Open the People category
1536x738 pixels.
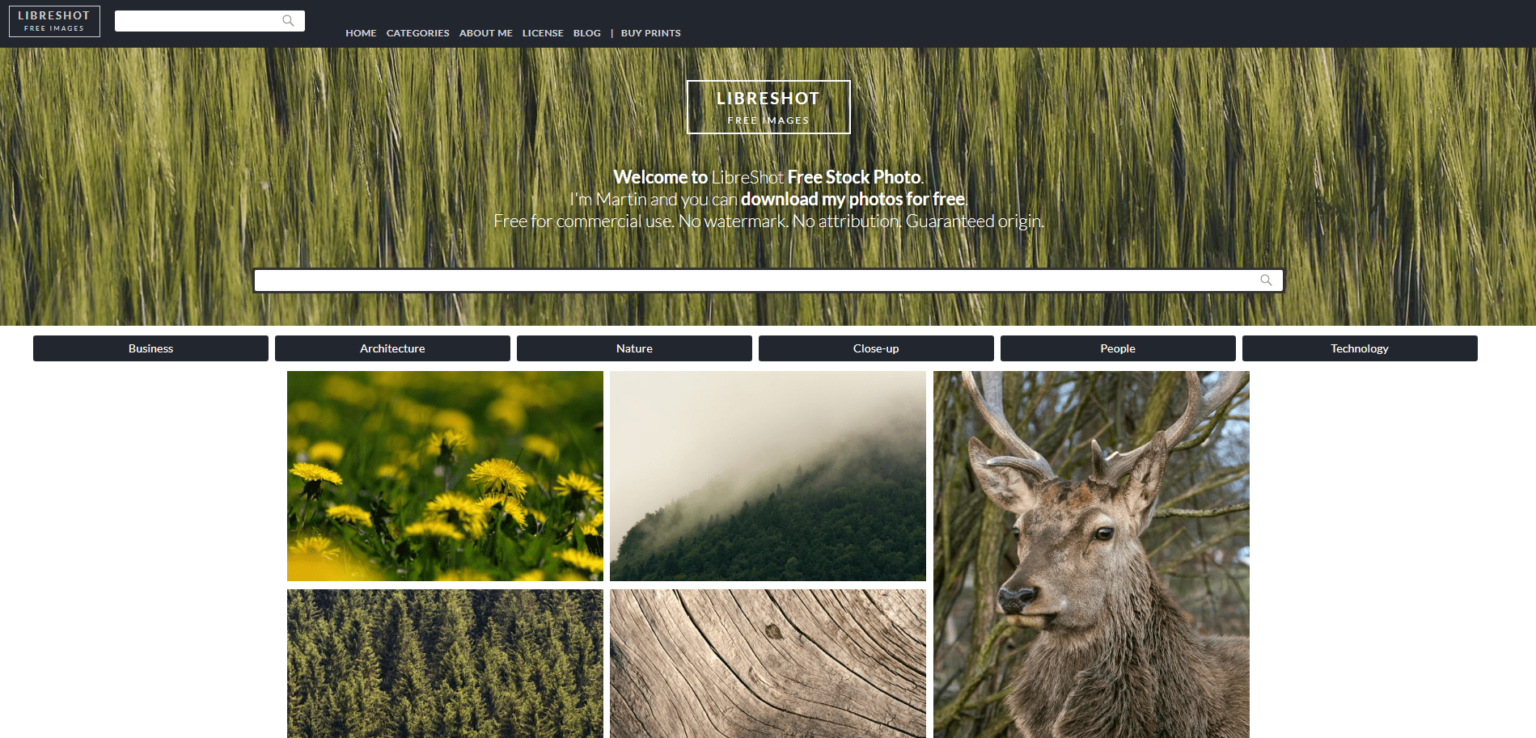1117,348
